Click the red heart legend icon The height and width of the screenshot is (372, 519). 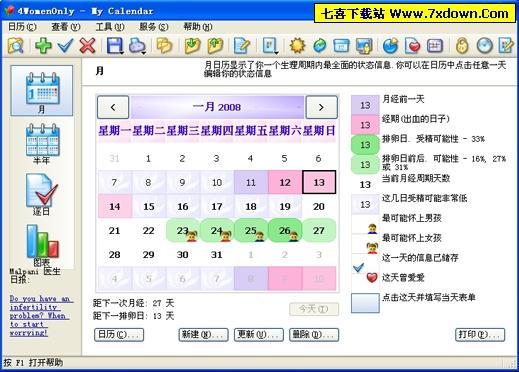click(x=372, y=277)
